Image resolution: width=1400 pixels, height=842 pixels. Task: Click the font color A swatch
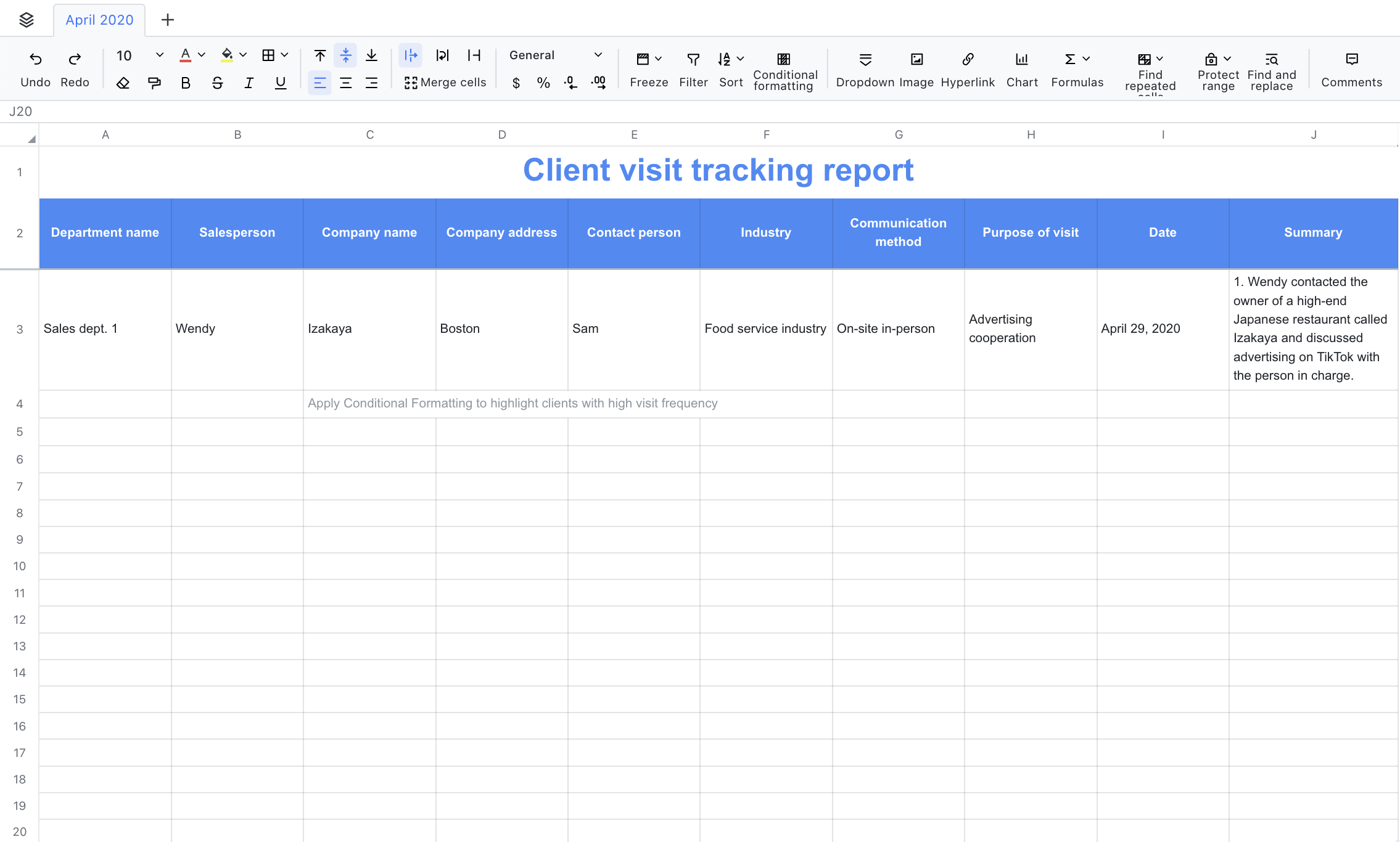(185, 55)
